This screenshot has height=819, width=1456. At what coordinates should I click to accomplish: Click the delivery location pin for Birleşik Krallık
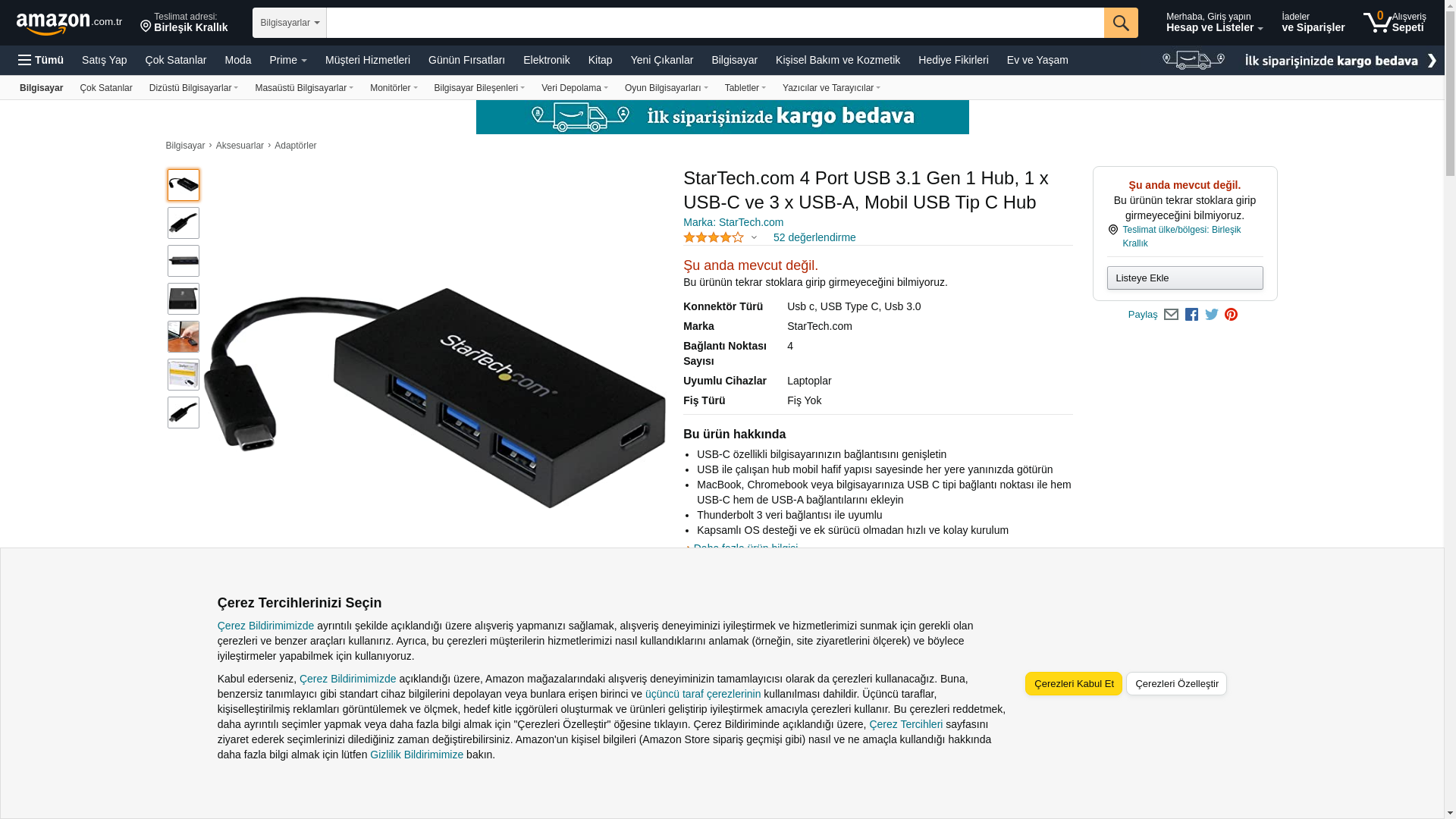coord(146,27)
